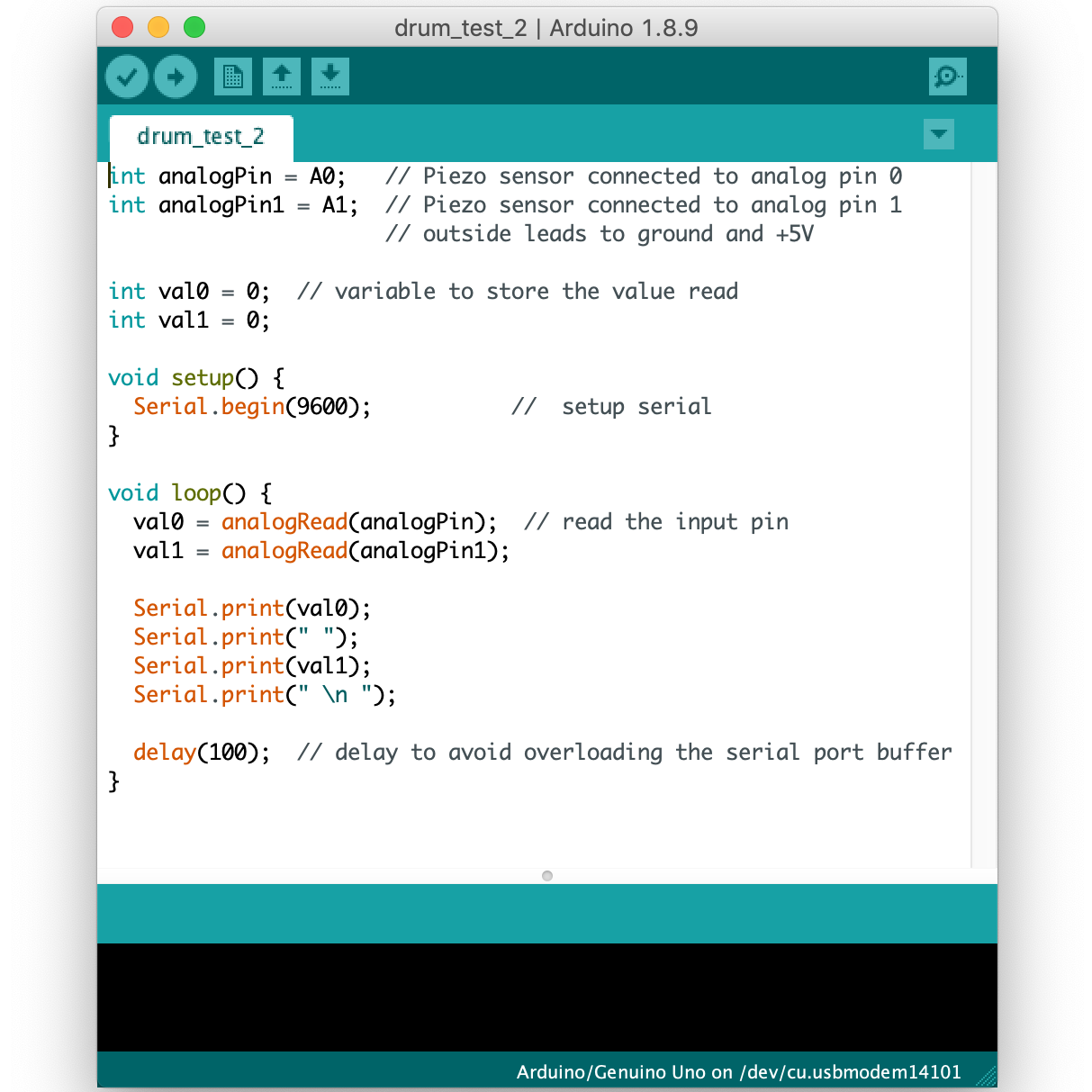
Task: Click the comment '// read the input pin'
Action: (x=656, y=522)
